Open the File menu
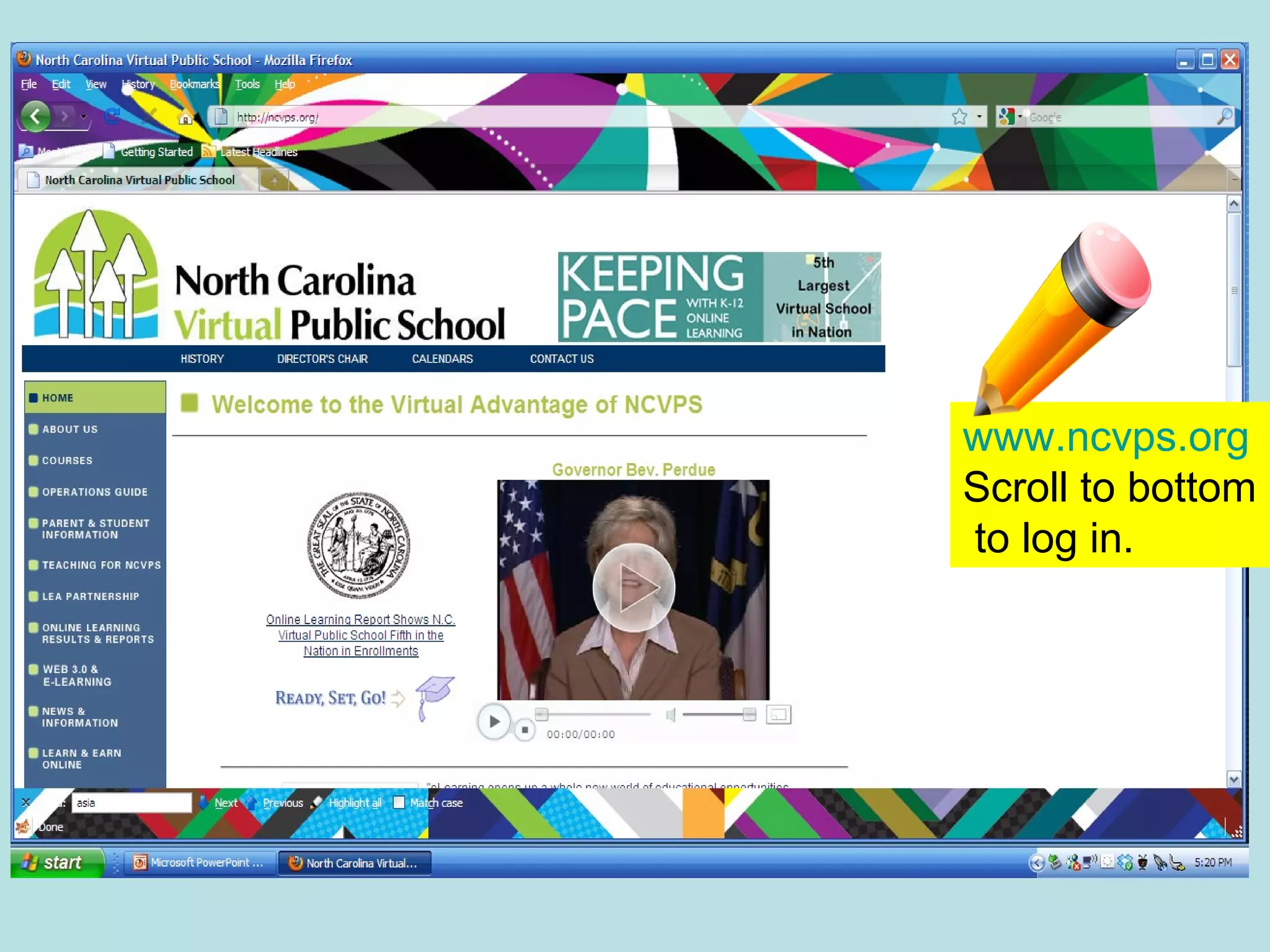The image size is (1270, 952). (29, 84)
